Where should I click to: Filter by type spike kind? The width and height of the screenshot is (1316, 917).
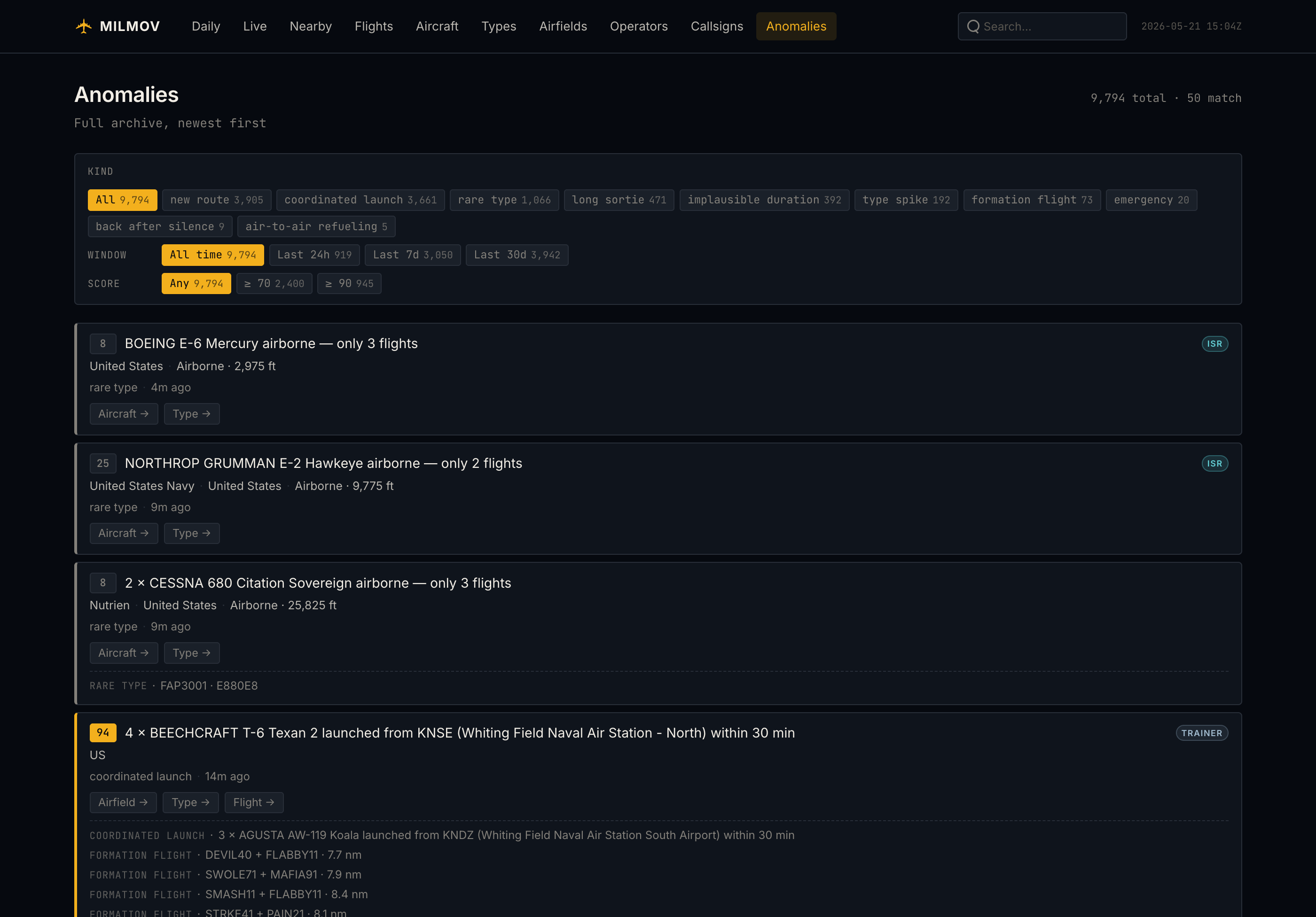[906, 200]
